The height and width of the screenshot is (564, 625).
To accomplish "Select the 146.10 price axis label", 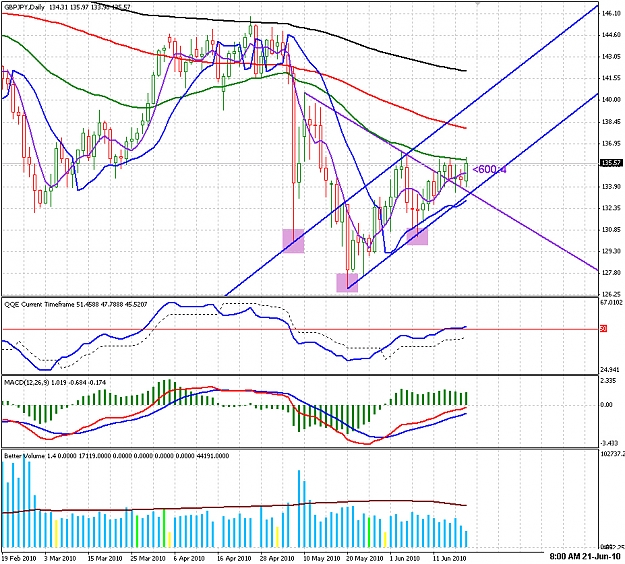I will coord(611,14).
